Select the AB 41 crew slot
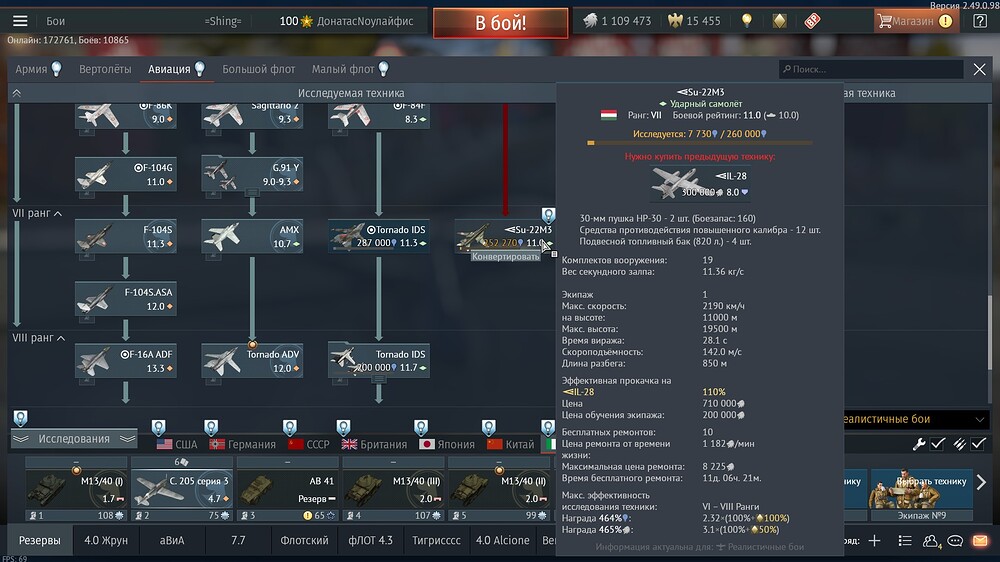Viewport: 1000px width, 562px height. [x=287, y=489]
